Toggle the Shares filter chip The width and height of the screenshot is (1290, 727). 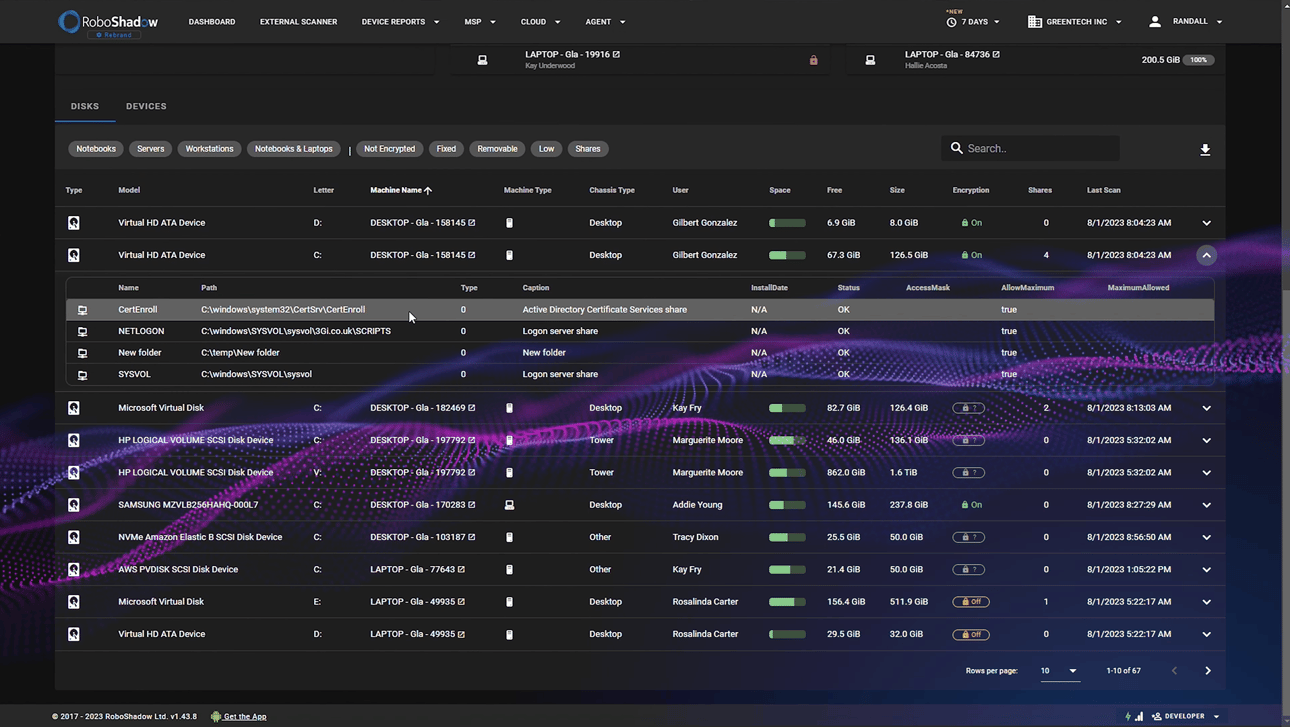click(587, 148)
